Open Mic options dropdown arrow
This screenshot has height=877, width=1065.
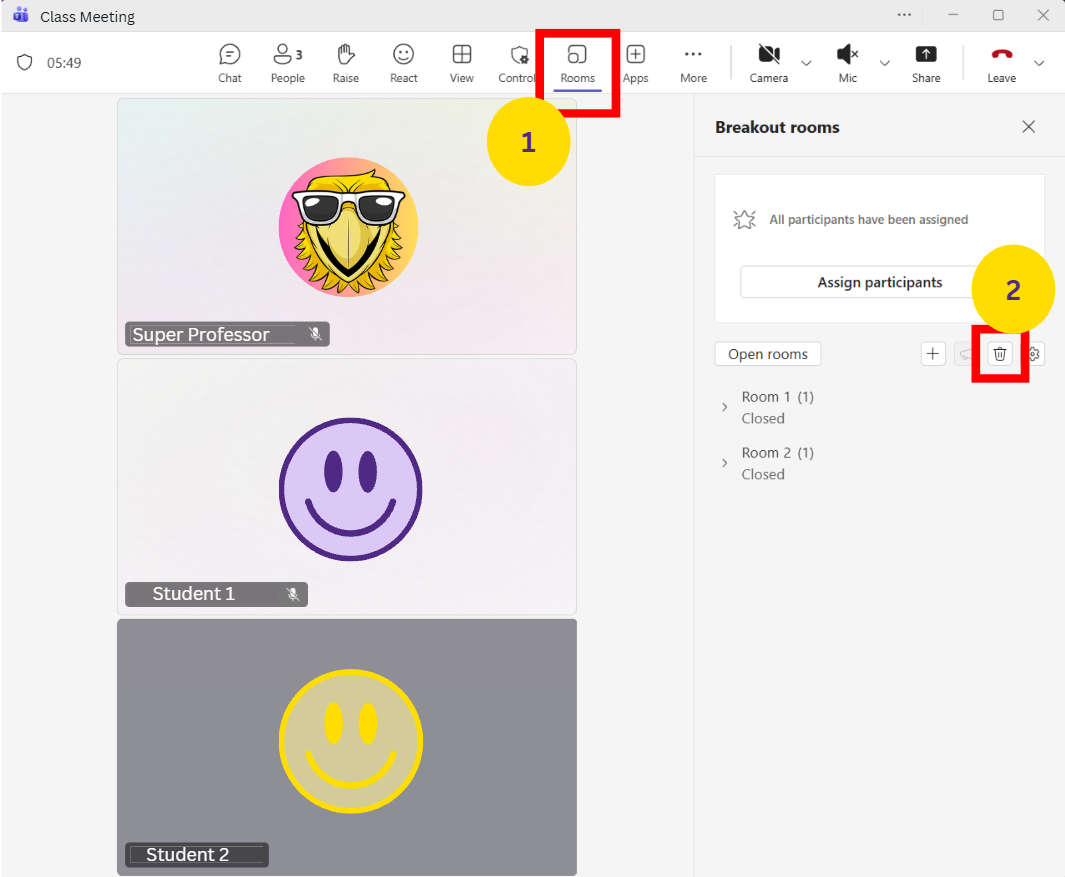[x=884, y=63]
